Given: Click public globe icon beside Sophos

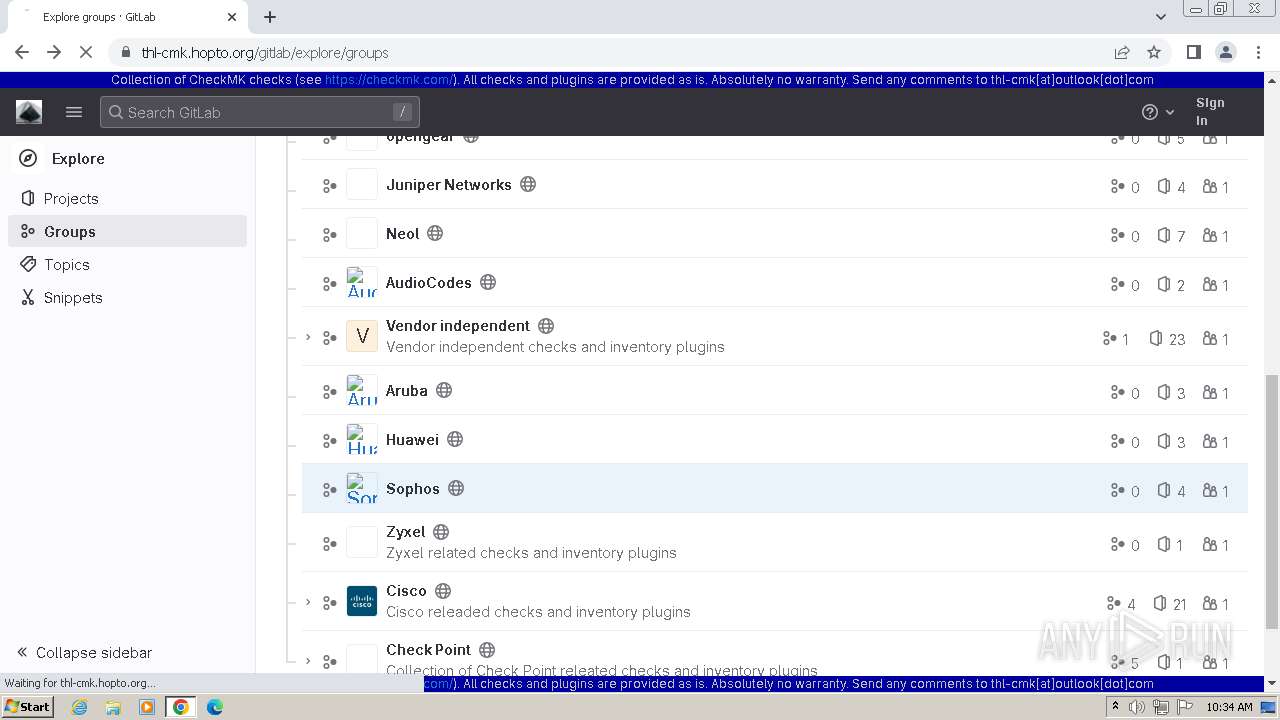Looking at the screenshot, I should 456,488.
